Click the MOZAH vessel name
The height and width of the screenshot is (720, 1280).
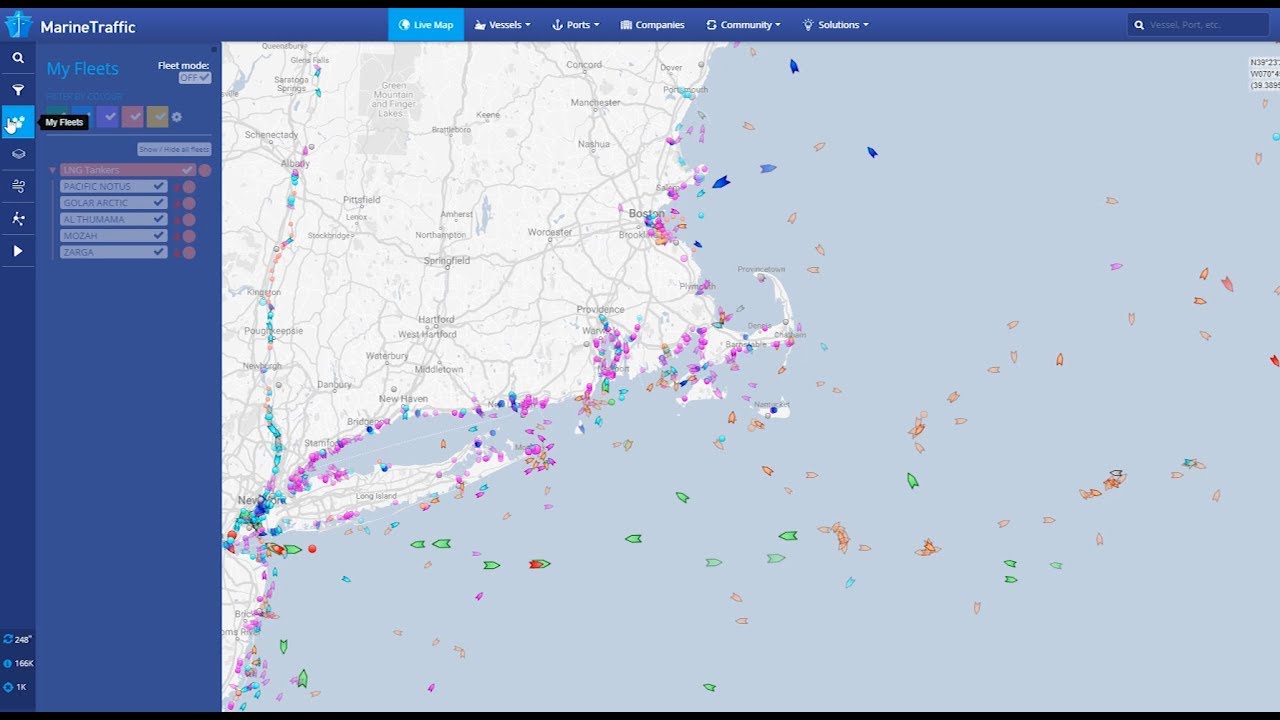(81, 236)
